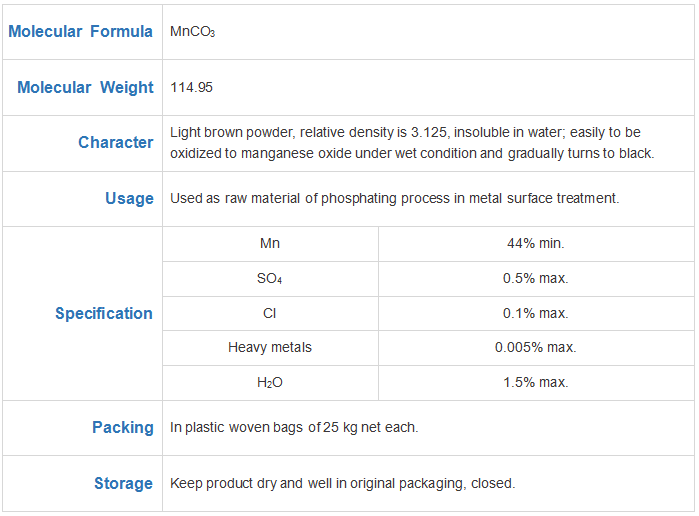Click the SO4 specification cell
Viewport: 699px width, 516px height.
coord(270,279)
